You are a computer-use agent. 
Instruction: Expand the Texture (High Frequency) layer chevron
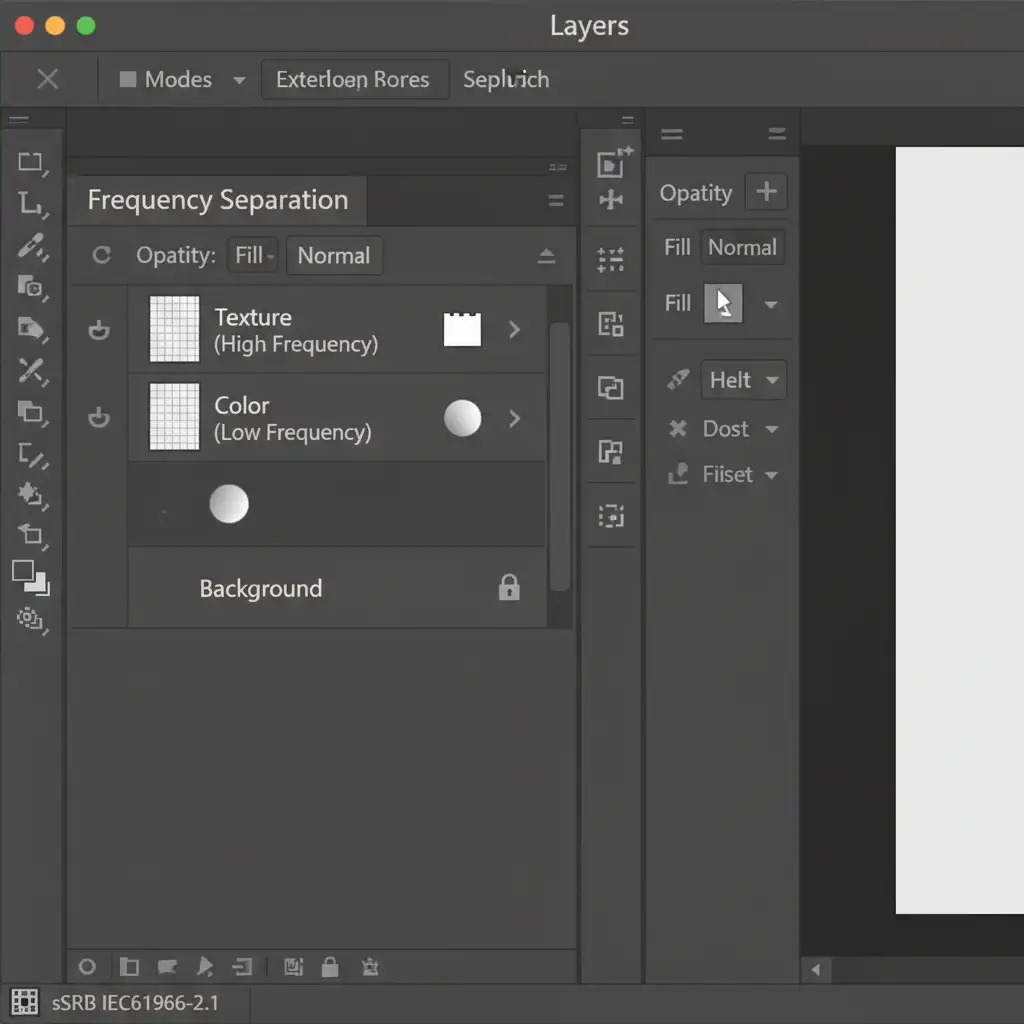514,329
